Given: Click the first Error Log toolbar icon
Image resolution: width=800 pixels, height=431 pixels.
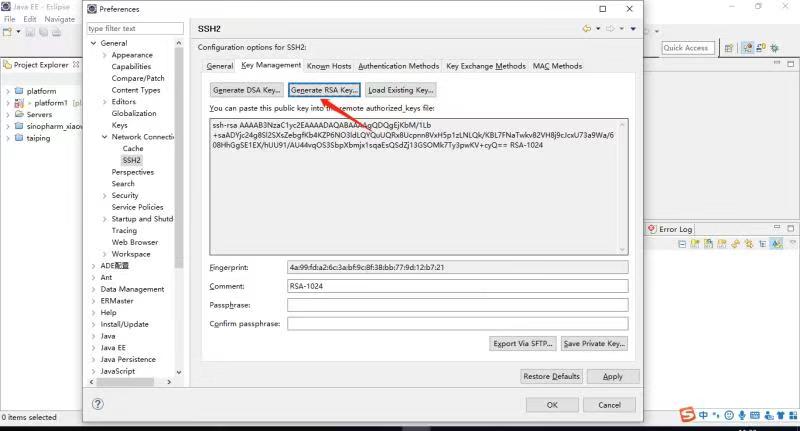Looking at the screenshot, I should click(682, 244).
